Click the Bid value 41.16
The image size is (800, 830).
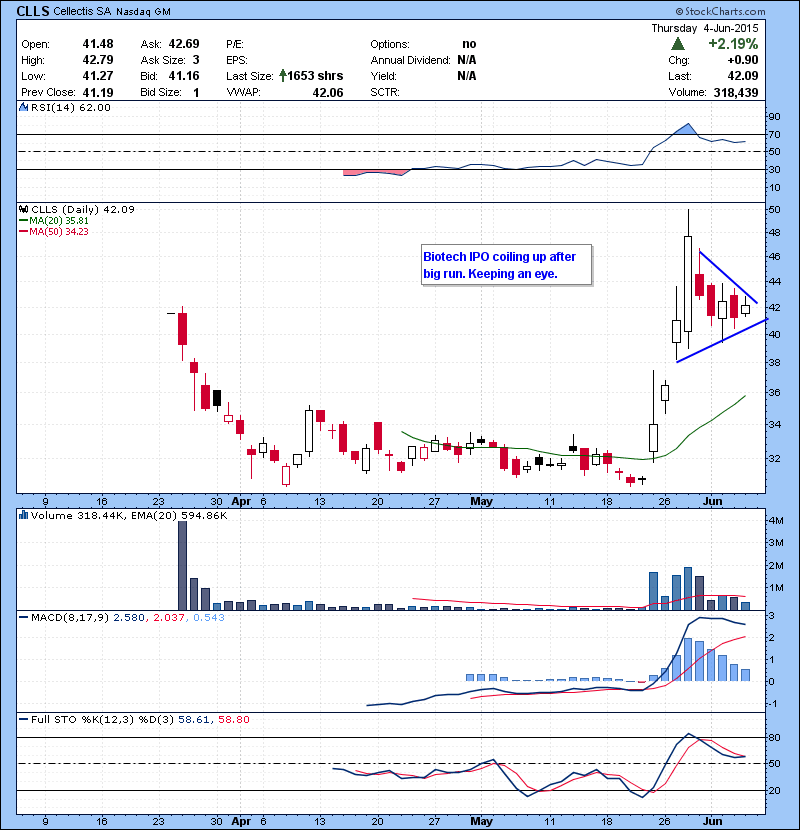pos(184,76)
